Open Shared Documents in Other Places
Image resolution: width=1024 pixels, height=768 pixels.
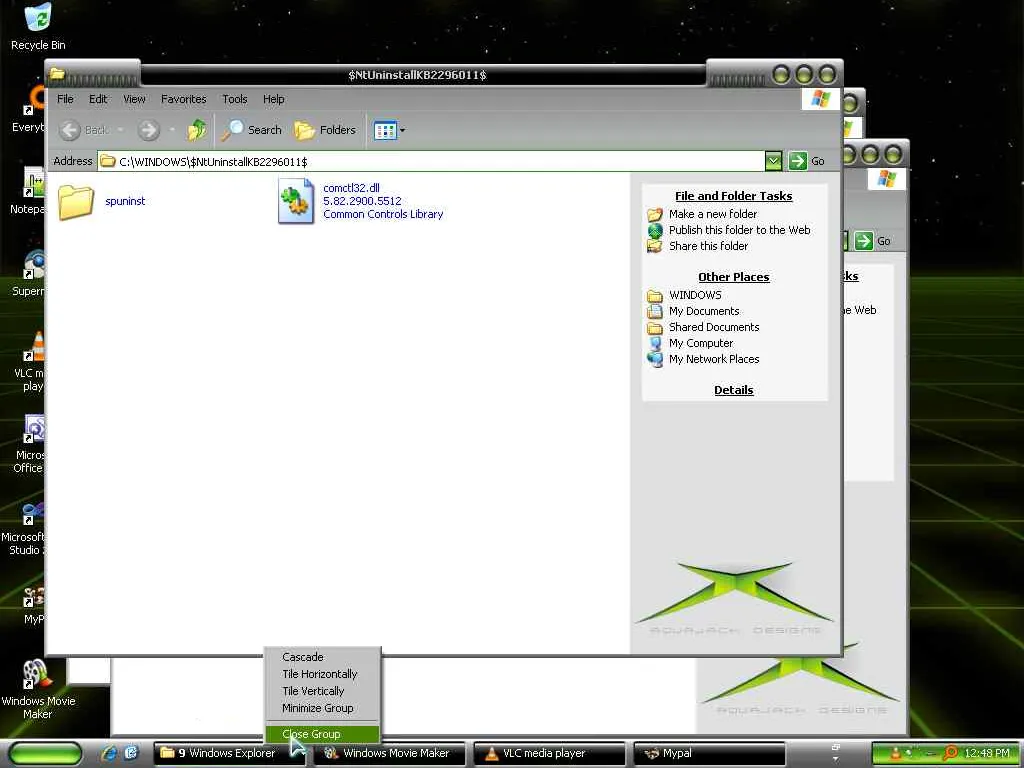(714, 327)
